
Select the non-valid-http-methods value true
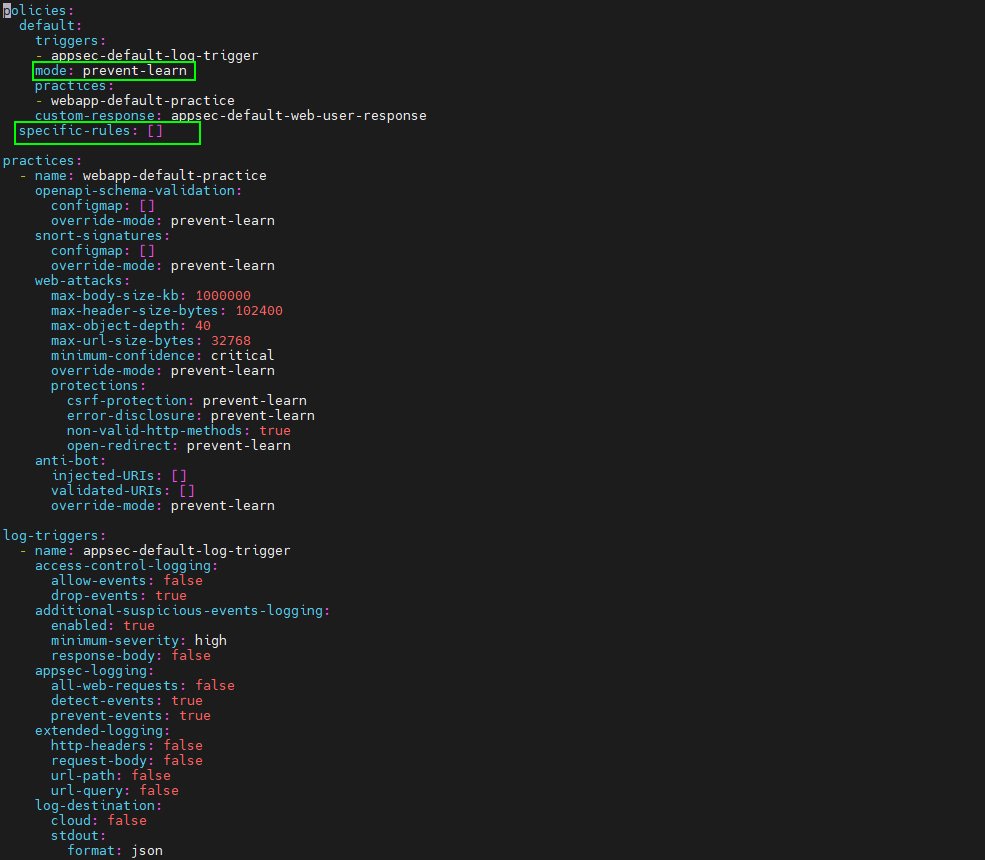pos(274,430)
